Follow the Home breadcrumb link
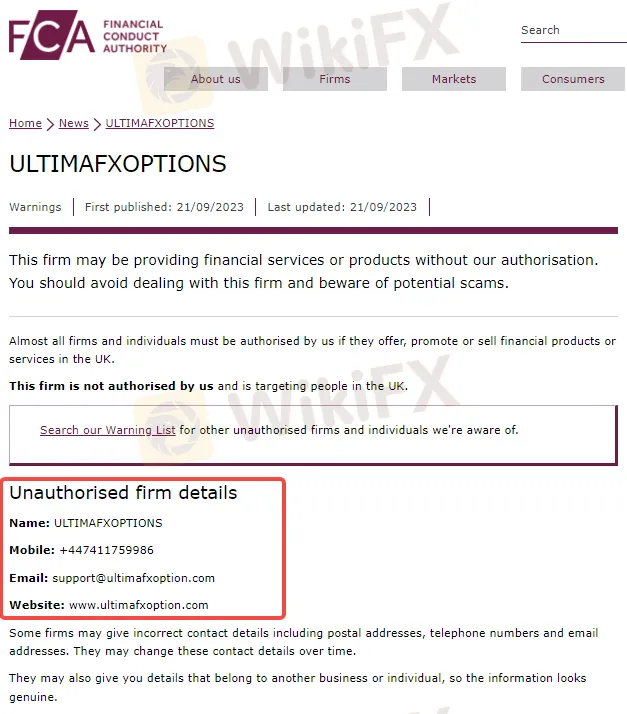 25,124
